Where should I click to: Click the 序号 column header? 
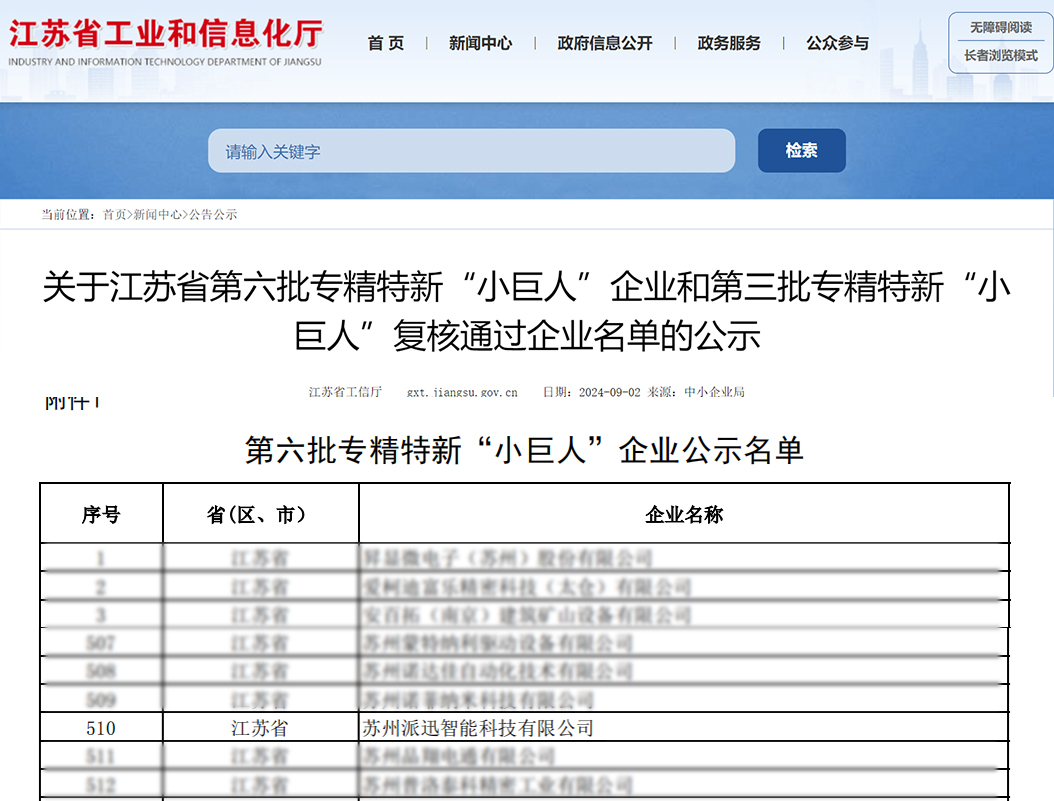[101, 514]
